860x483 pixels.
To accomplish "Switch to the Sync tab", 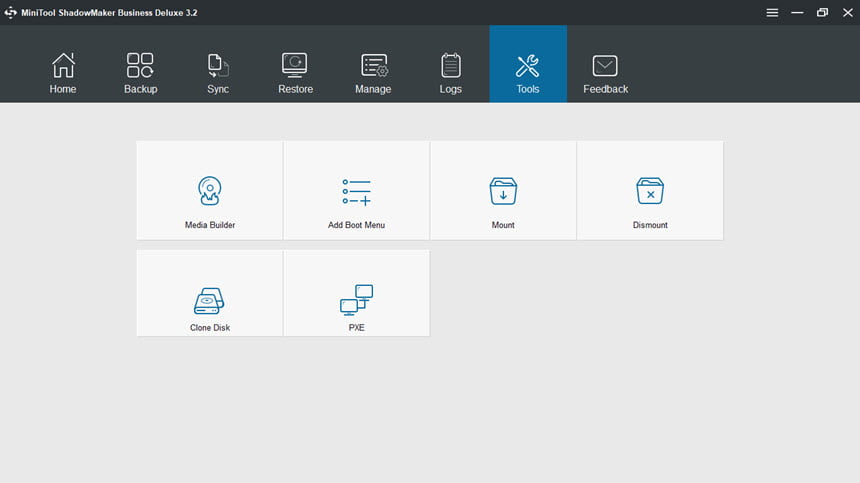I will click(218, 72).
